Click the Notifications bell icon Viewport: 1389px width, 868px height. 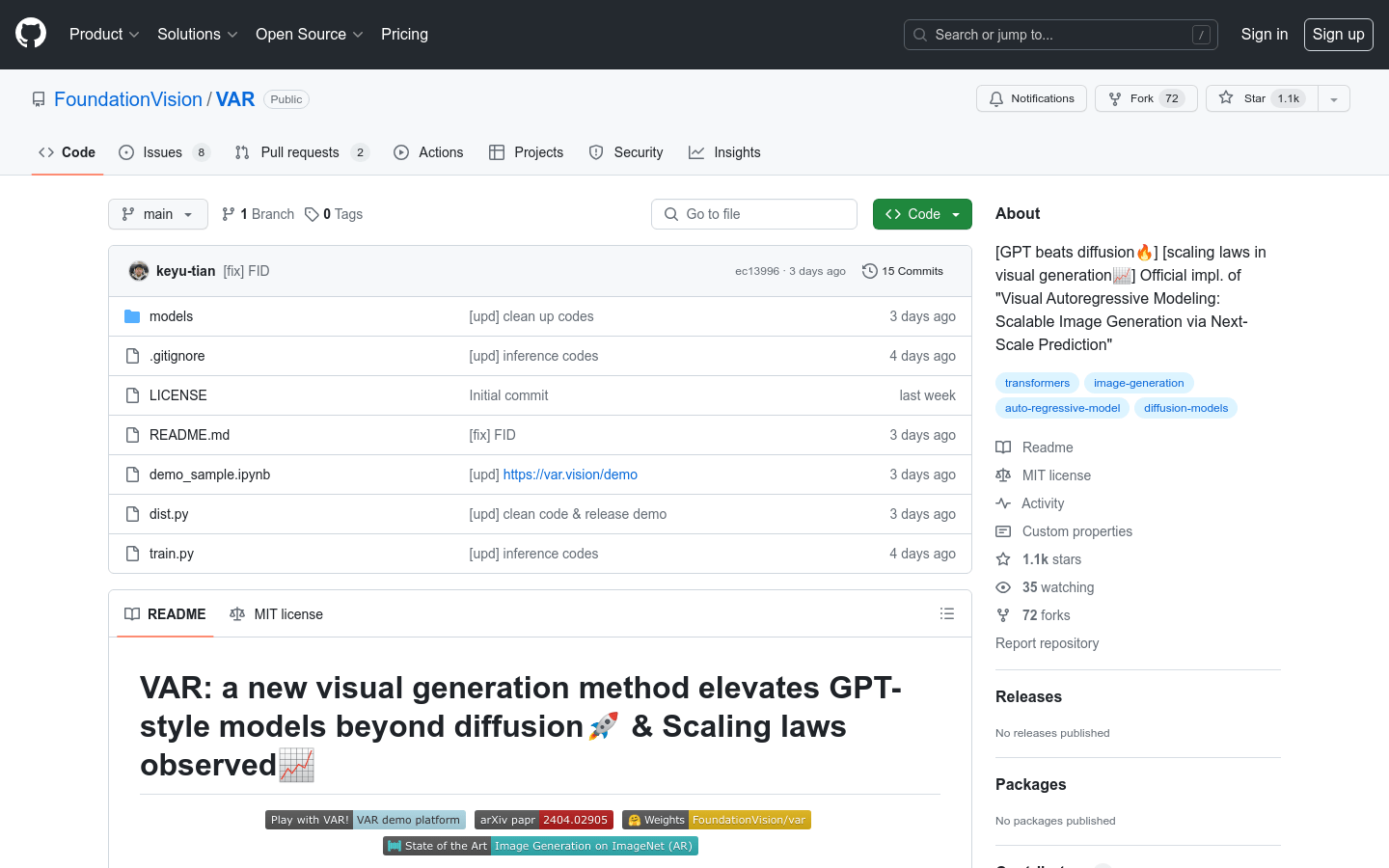tap(996, 98)
